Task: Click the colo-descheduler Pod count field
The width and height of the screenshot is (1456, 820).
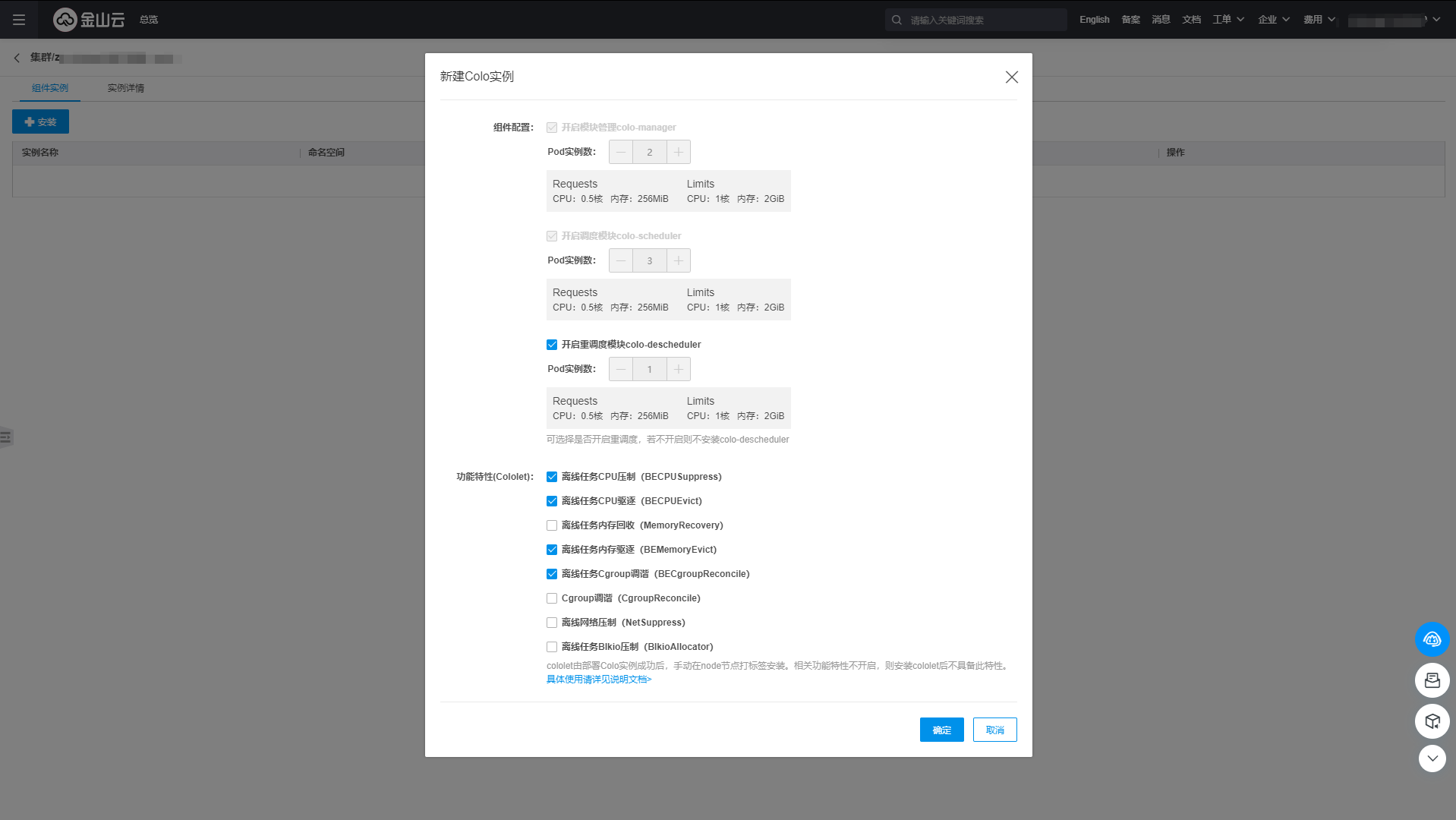Action: (x=650, y=369)
